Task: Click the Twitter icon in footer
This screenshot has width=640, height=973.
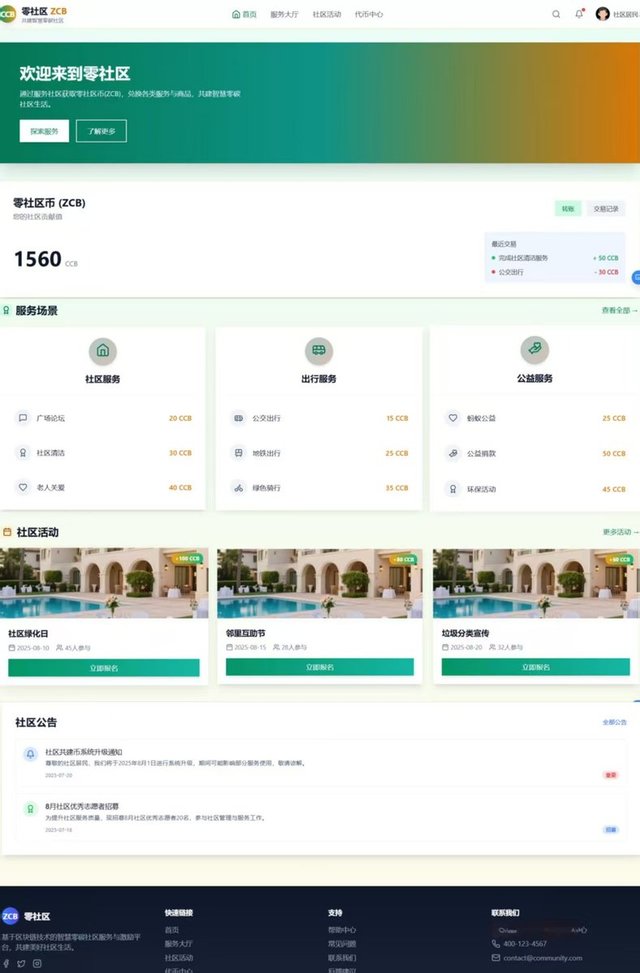Action: pos(22,964)
